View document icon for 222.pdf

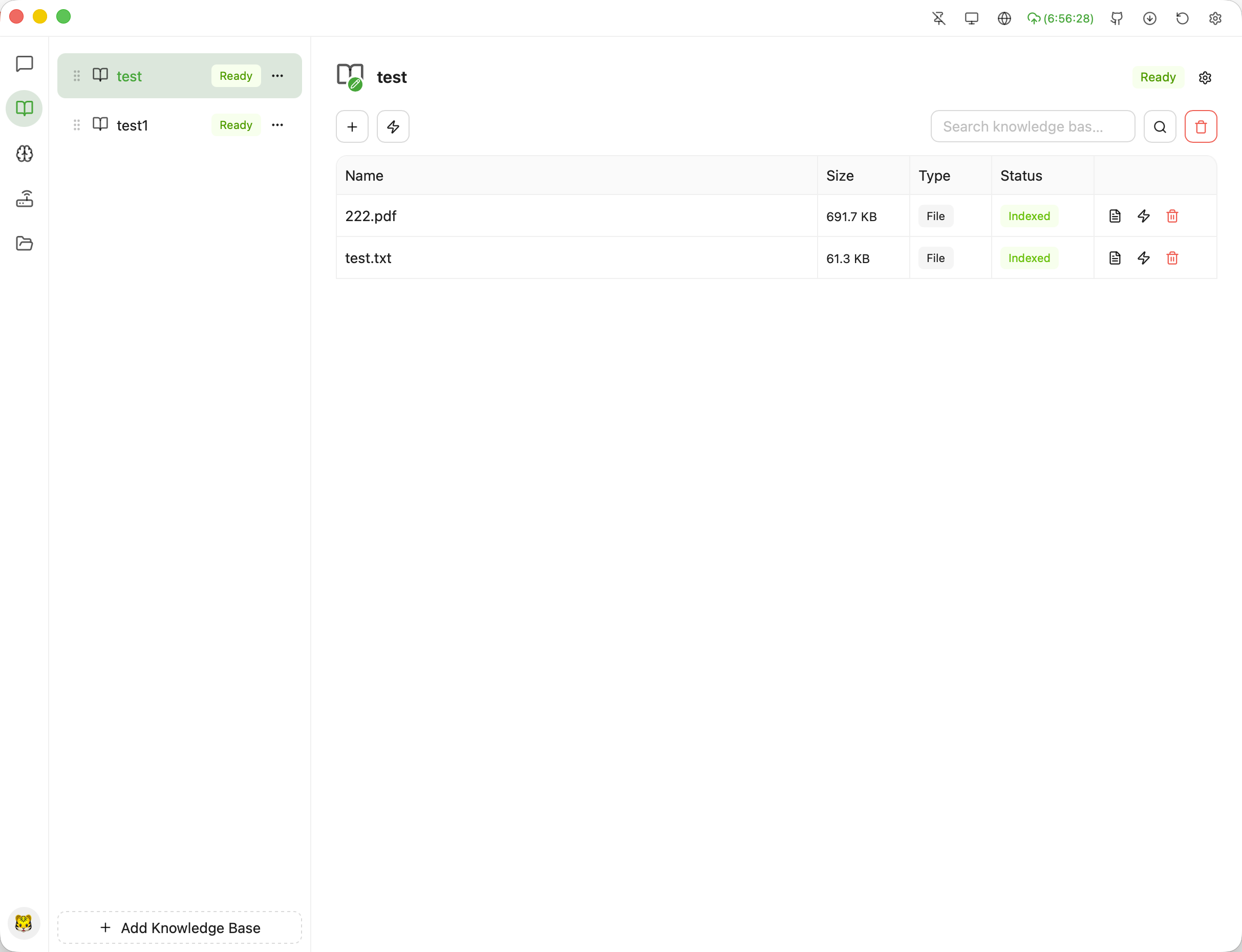click(x=1115, y=216)
